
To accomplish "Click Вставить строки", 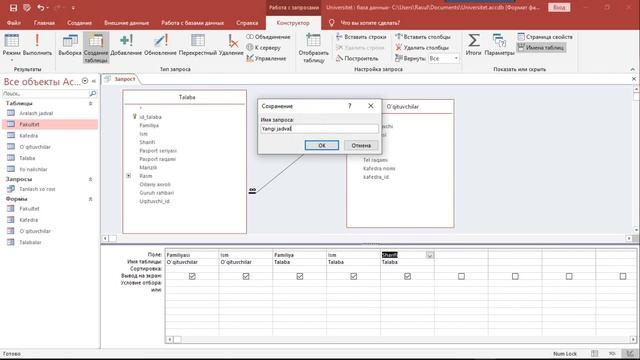I will 361,37.
